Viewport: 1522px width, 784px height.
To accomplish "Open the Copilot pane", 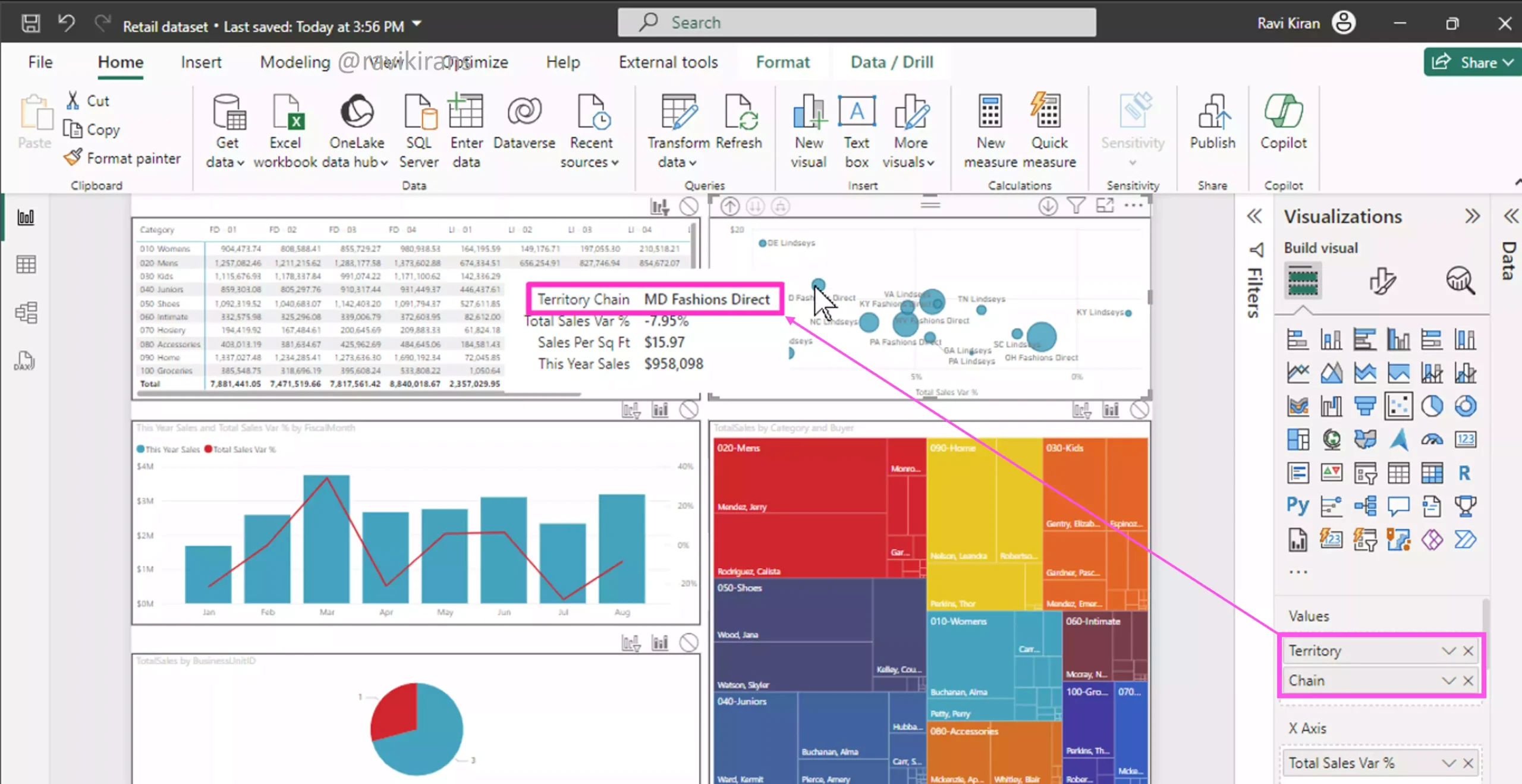I will [1283, 122].
